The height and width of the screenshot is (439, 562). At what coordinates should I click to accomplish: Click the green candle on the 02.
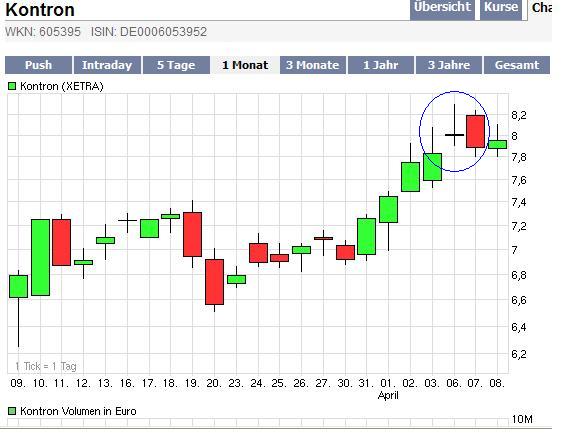pyautogui.click(x=410, y=177)
